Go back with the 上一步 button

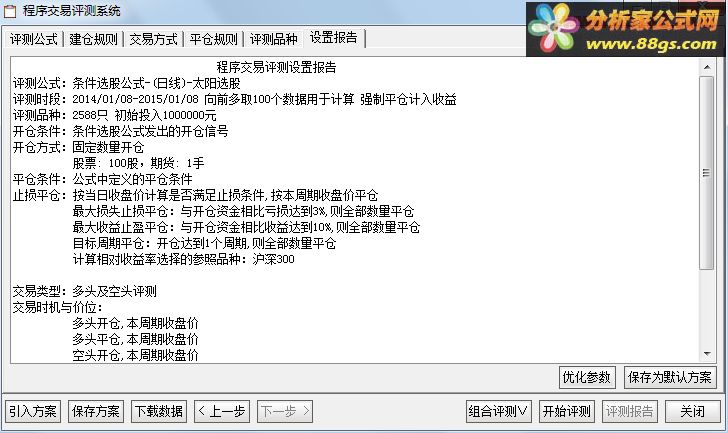pyautogui.click(x=222, y=411)
